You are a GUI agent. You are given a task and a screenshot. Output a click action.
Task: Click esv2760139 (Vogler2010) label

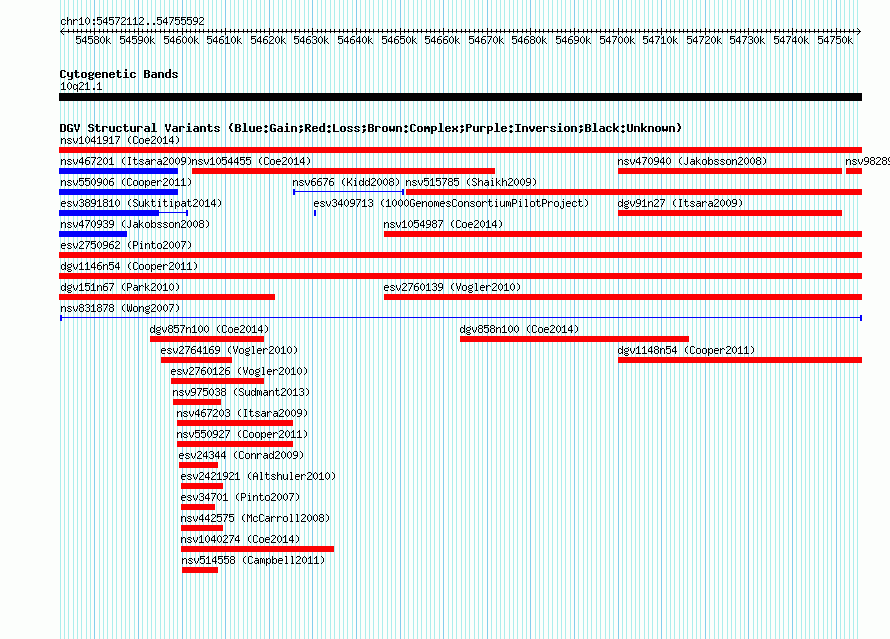click(x=452, y=287)
